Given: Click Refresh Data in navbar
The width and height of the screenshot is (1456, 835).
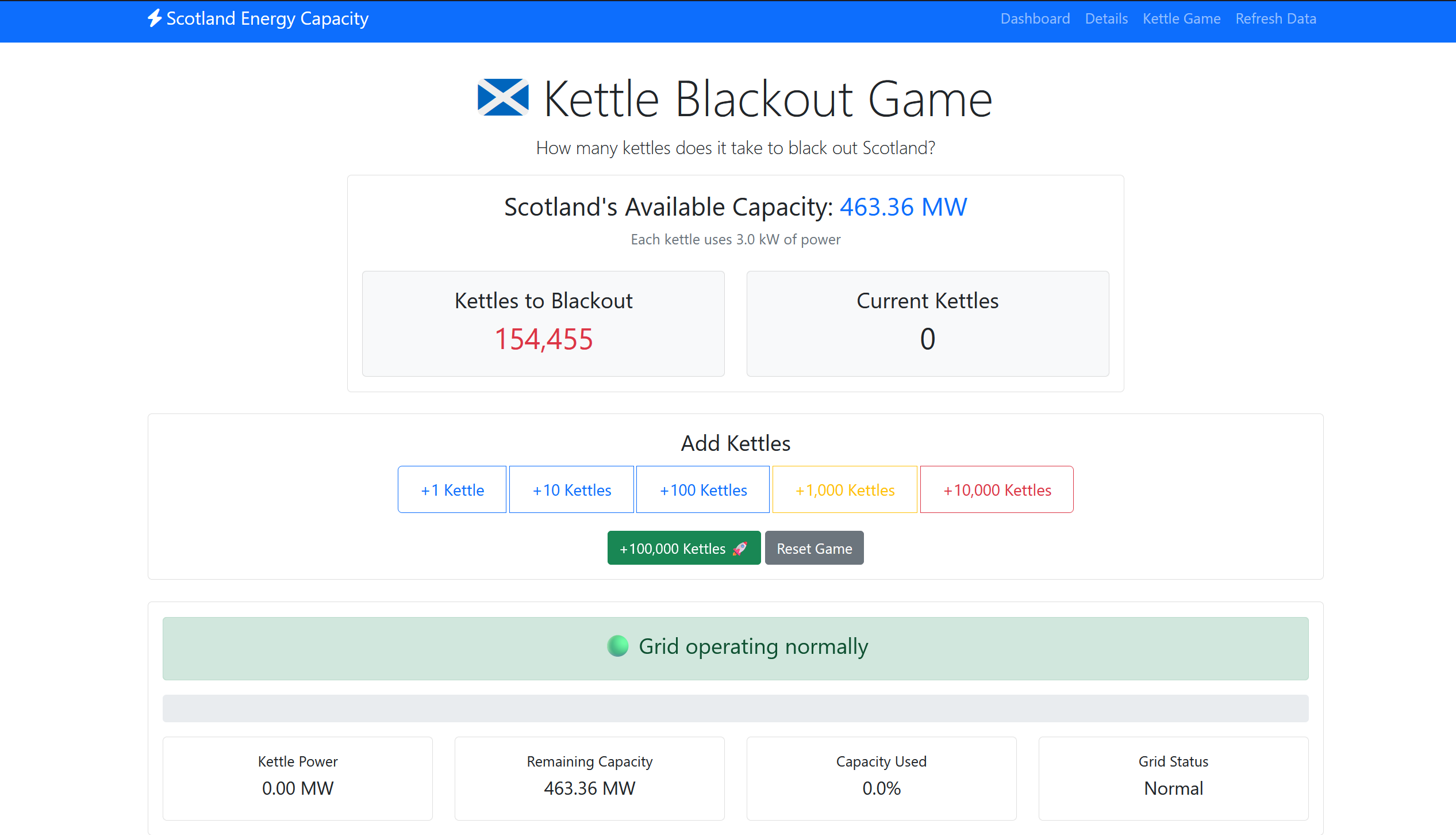Looking at the screenshot, I should tap(1276, 18).
